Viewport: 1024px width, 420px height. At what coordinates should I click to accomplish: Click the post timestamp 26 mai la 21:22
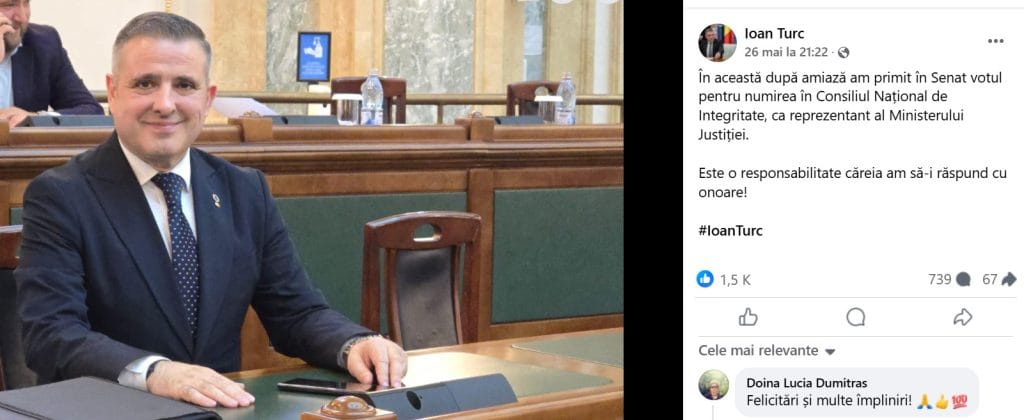pos(789,52)
